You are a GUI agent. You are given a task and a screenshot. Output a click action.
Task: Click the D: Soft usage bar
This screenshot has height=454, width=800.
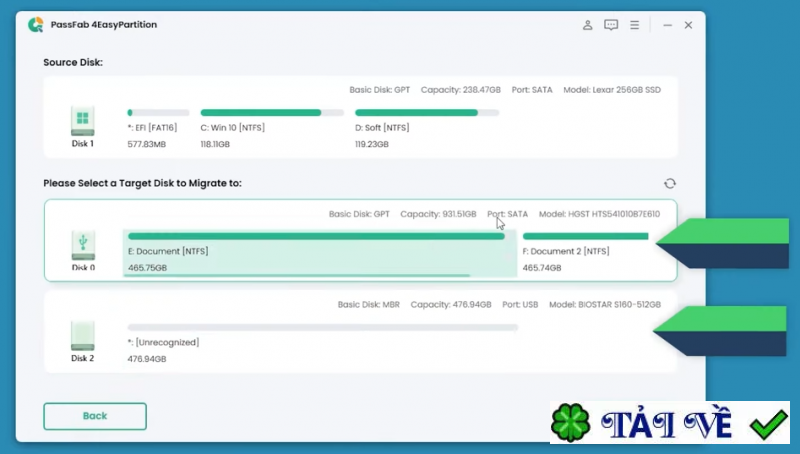point(427,113)
